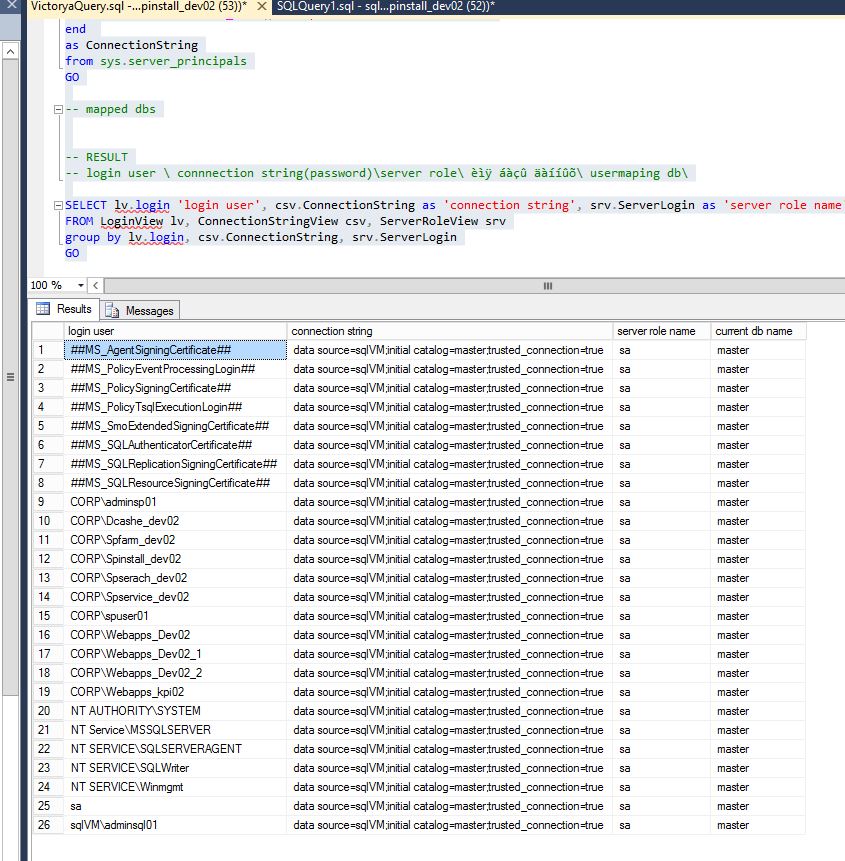
Task: Select the CORP\Webapps_kpi02 cell
Action: [x=175, y=692]
